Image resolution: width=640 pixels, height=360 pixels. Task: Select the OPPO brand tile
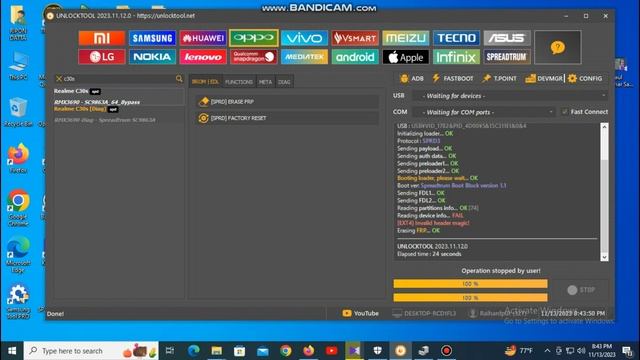(253, 38)
